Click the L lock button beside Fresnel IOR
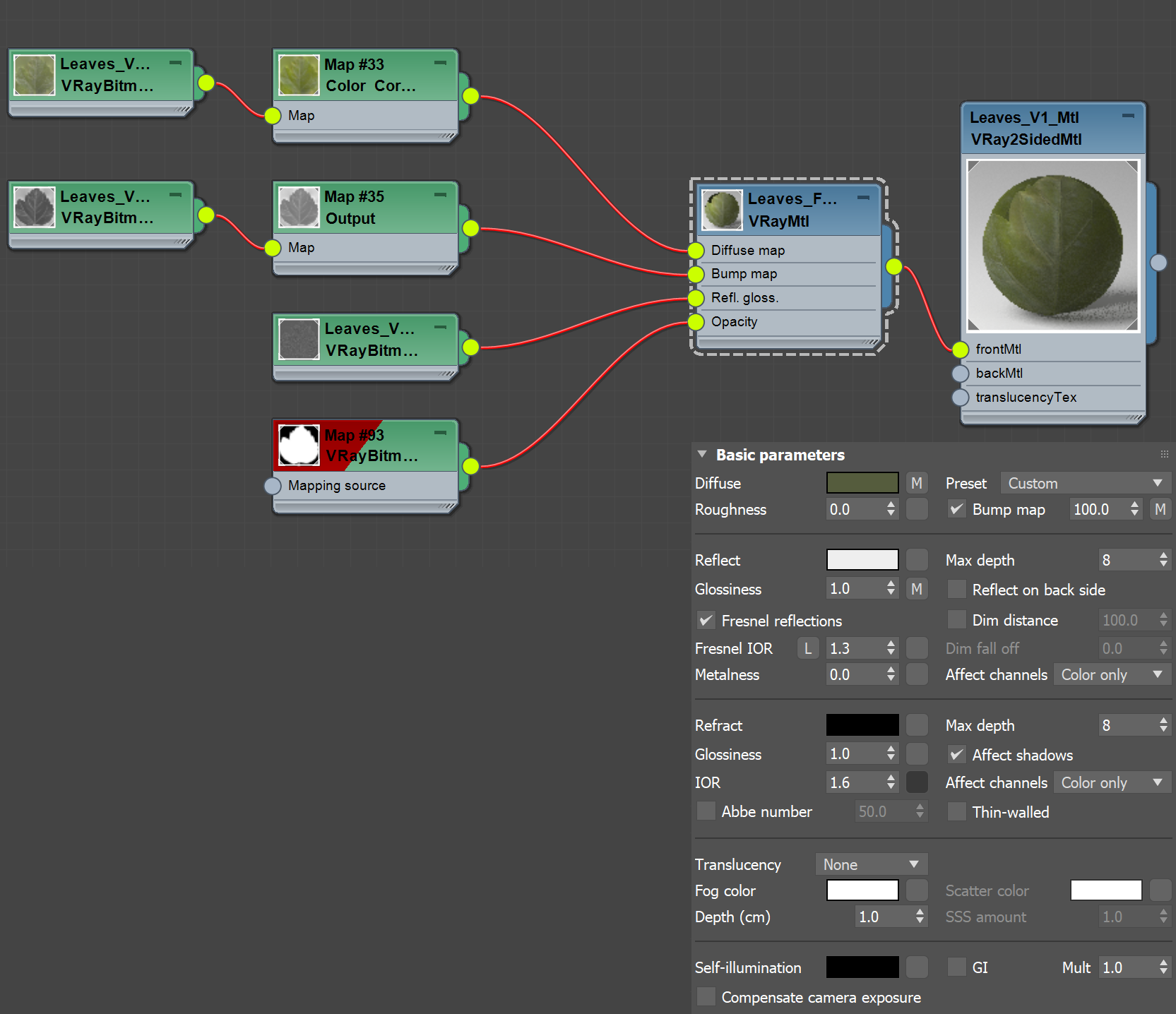This screenshot has width=1176, height=1014. pyautogui.click(x=807, y=648)
